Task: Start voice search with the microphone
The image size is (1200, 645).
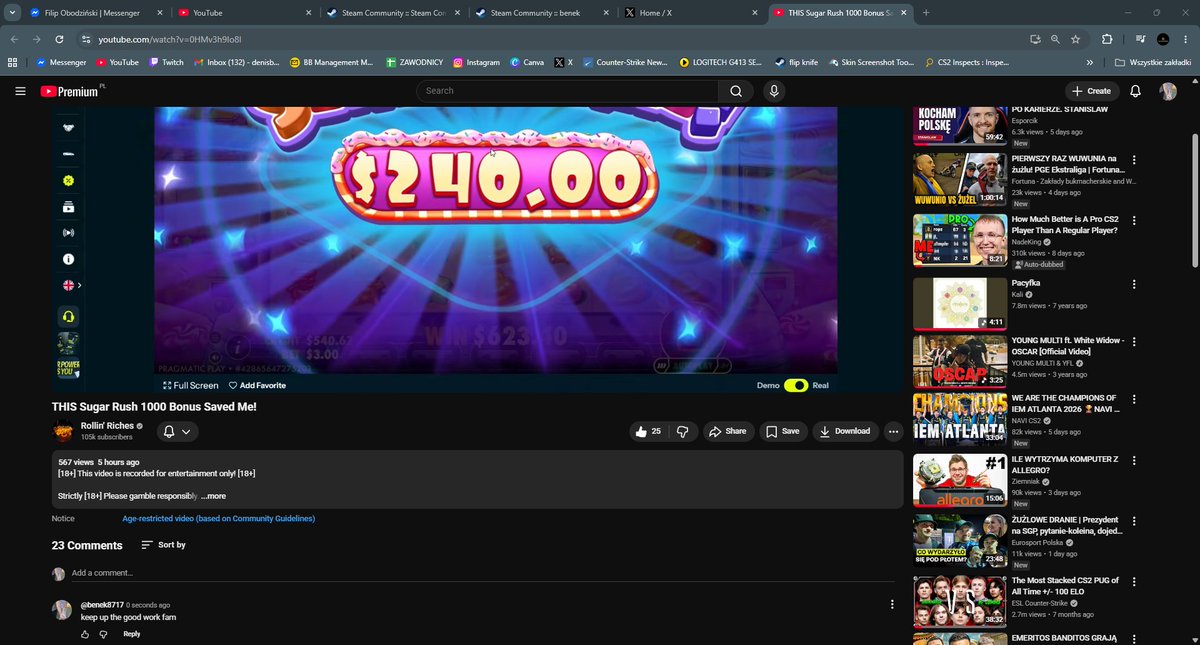Action: pyautogui.click(x=774, y=91)
